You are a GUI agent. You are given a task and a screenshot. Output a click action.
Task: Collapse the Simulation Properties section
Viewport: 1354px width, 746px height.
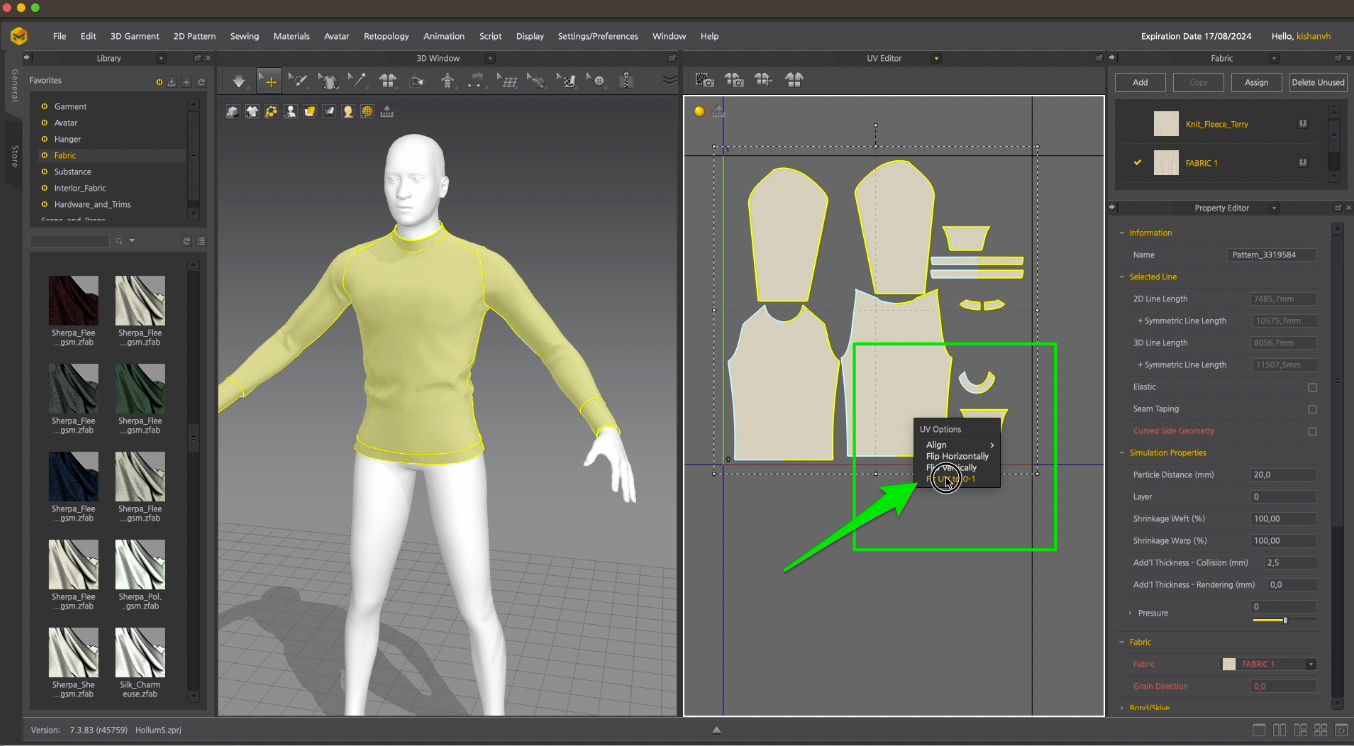[x=1121, y=453]
